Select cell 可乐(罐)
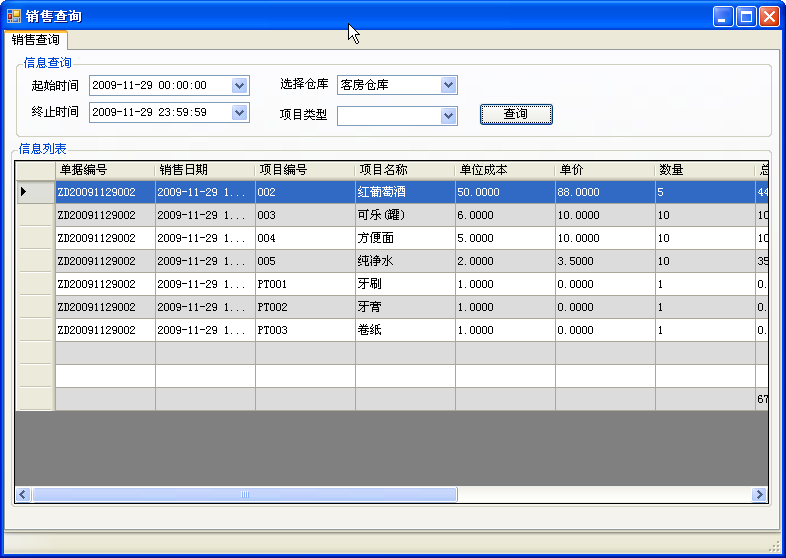Screen dimensions: 786x558 405,215
